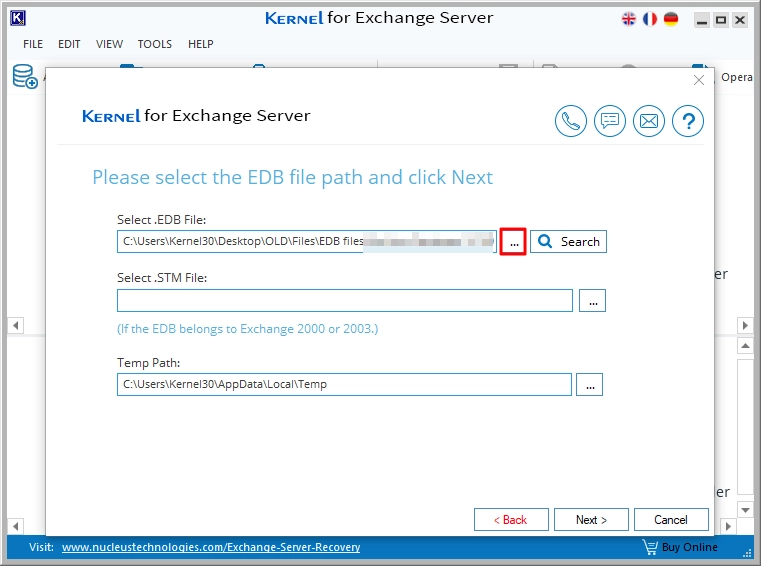Click lower pane scroll down arrow
The height and width of the screenshot is (566, 761).
click(745, 510)
